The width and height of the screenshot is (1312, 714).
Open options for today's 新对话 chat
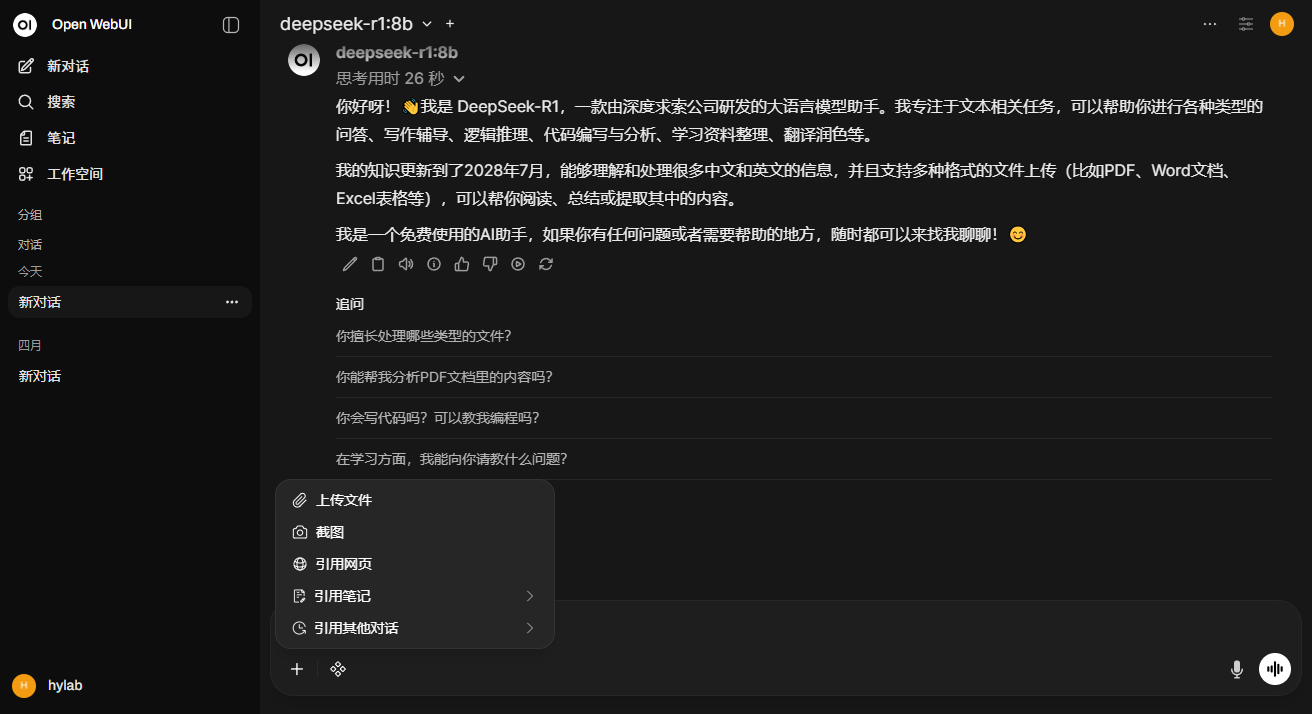coord(232,301)
